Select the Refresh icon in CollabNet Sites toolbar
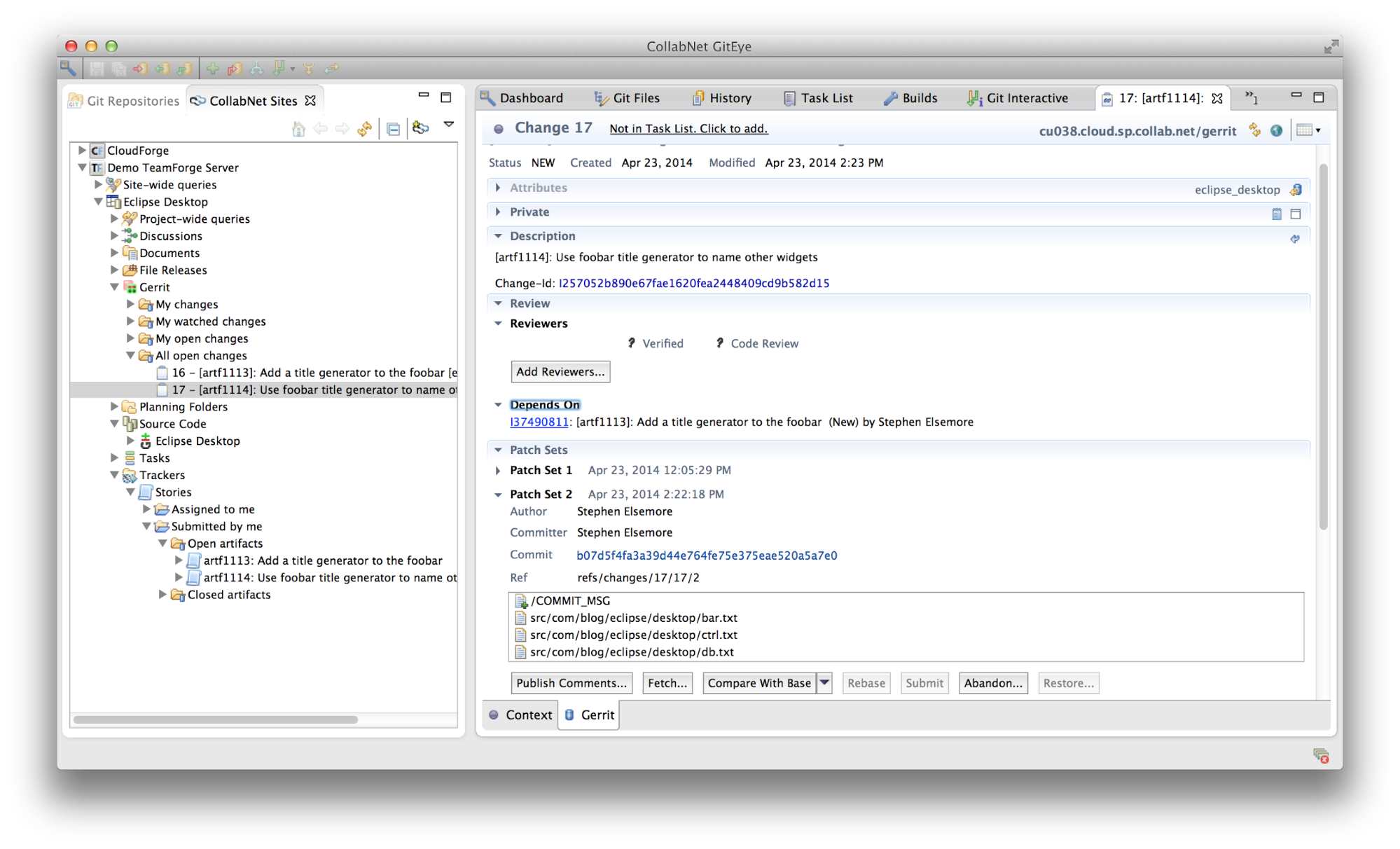Image resolution: width=1400 pixels, height=849 pixels. pyautogui.click(x=363, y=128)
